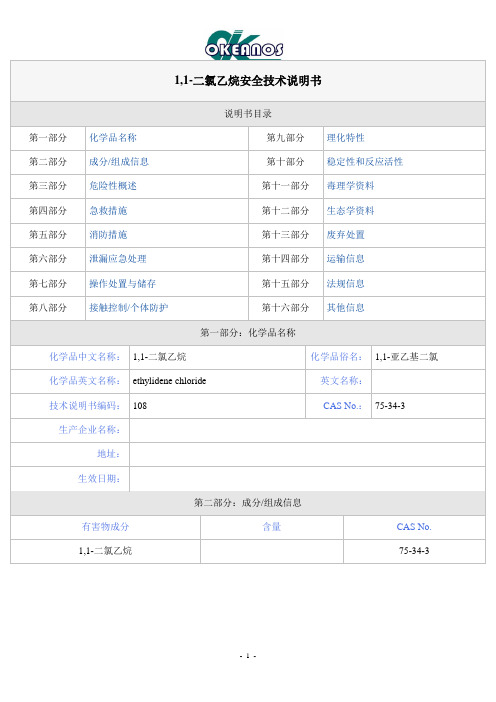Image resolution: width=496 pixels, height=702 pixels.
Task: Click the 第十一部分 row label
Action: pos(286,186)
